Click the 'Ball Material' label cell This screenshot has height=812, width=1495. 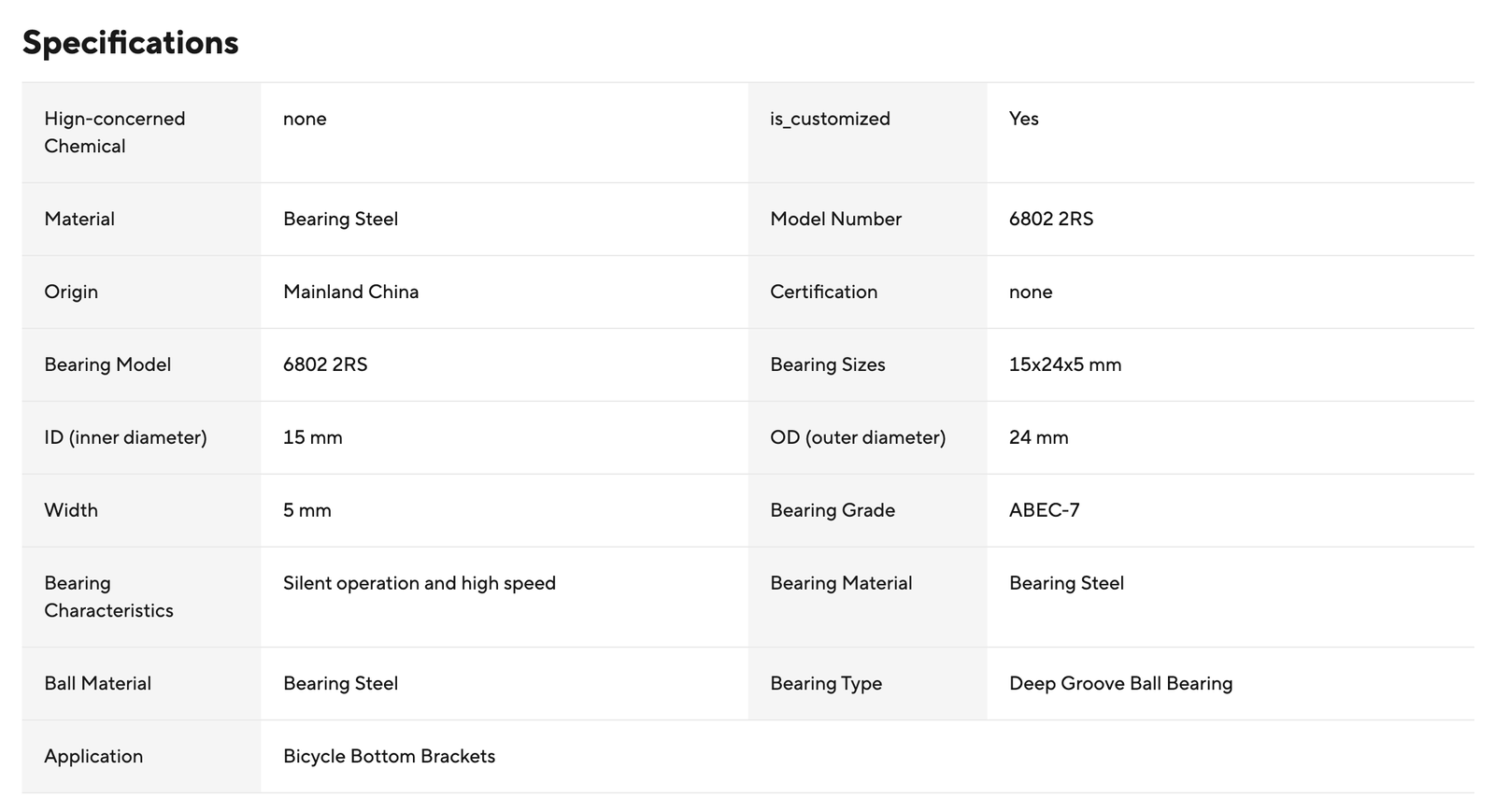(x=141, y=683)
